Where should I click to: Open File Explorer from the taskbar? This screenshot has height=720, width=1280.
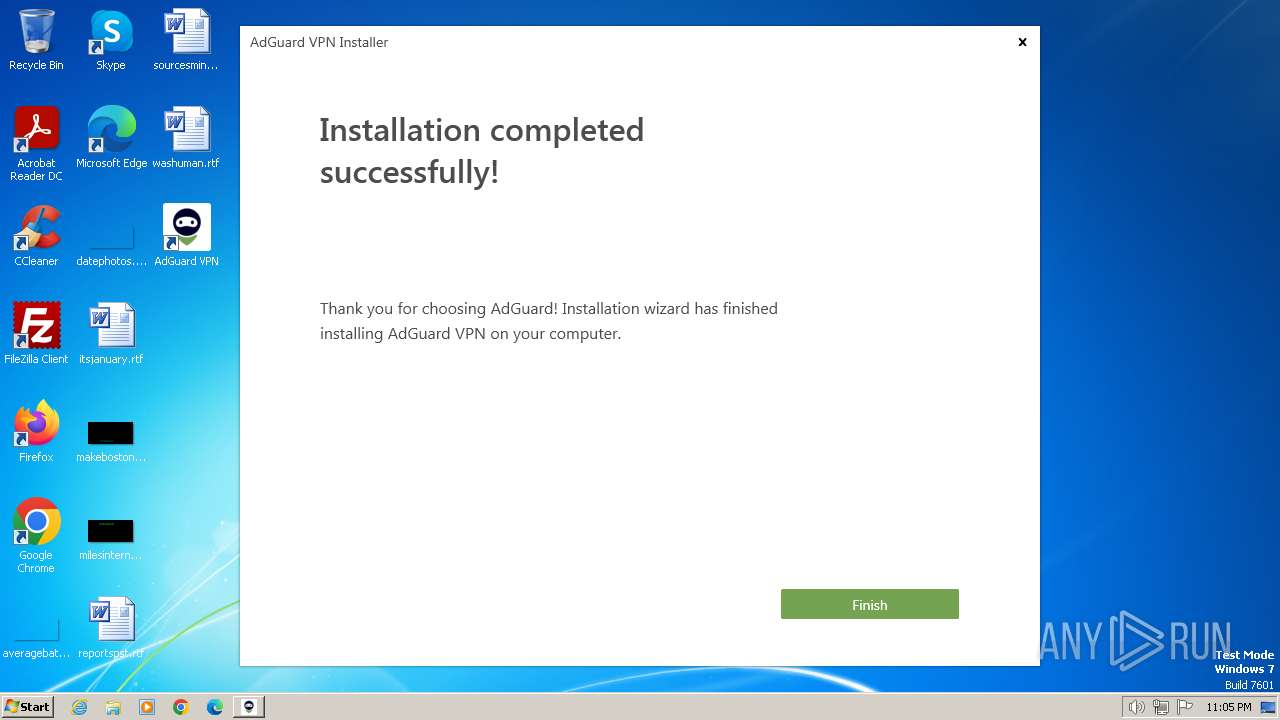point(113,707)
